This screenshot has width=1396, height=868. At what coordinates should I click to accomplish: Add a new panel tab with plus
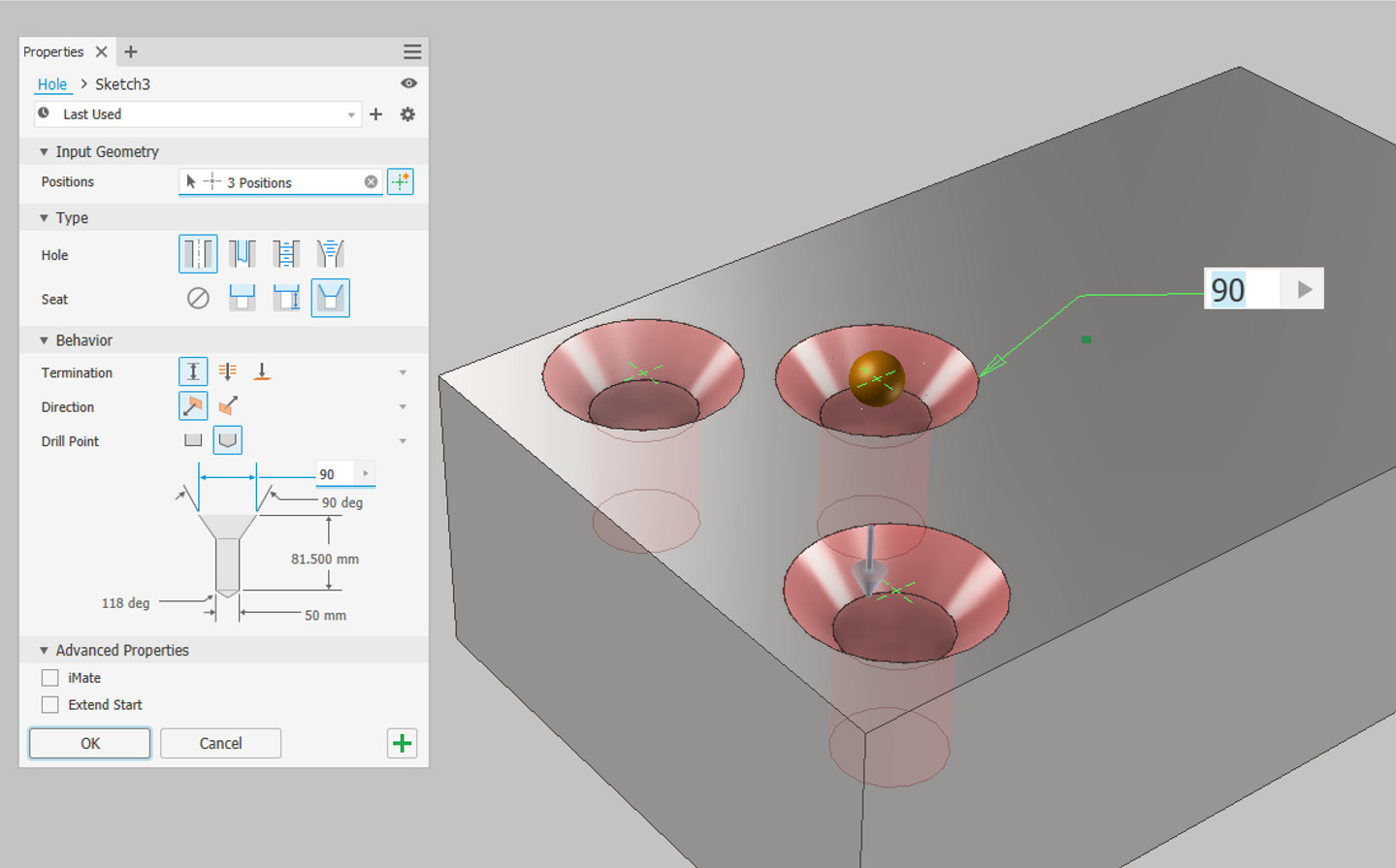pos(131,51)
